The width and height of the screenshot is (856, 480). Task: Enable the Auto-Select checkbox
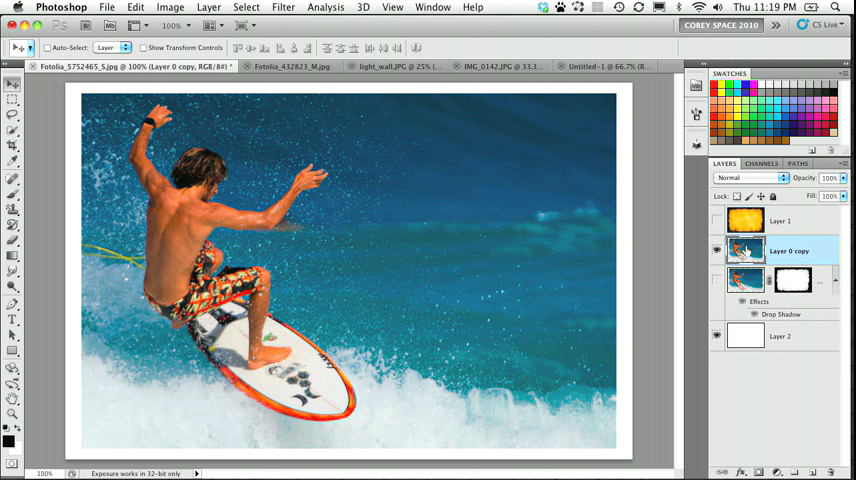(47, 48)
